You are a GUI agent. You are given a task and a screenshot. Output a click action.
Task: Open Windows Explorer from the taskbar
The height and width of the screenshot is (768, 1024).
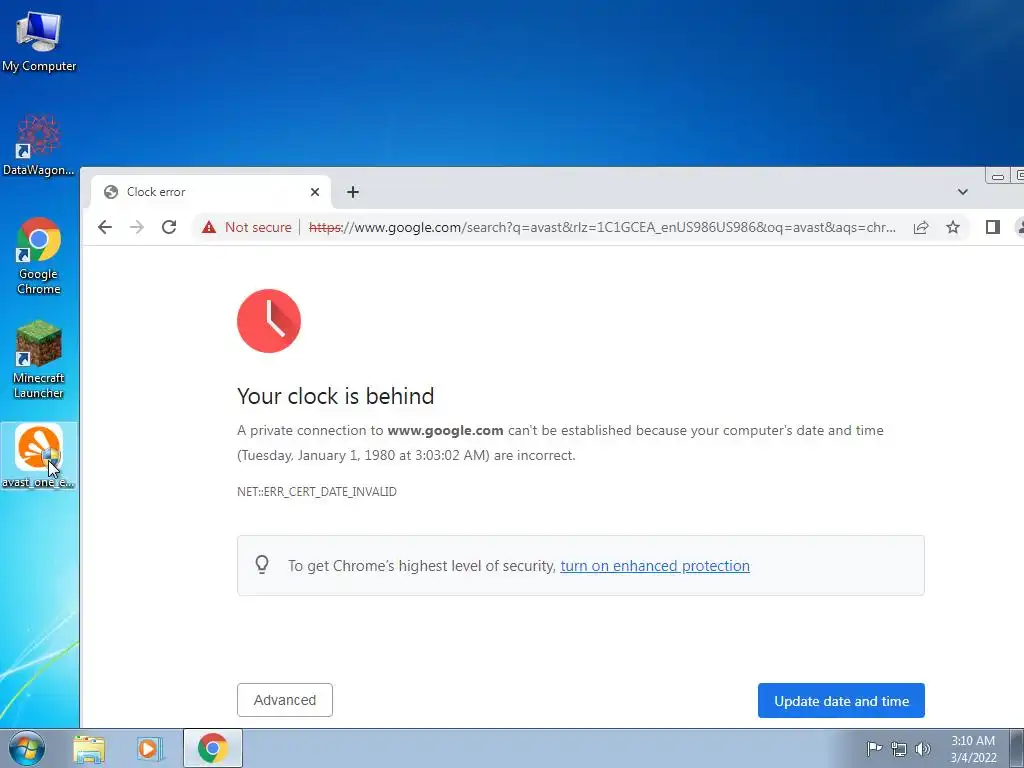(89, 749)
